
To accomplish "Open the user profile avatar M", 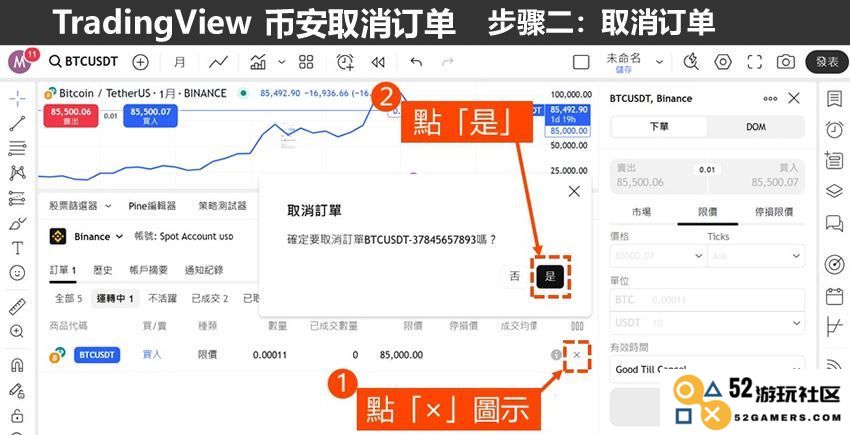I will tap(20, 61).
